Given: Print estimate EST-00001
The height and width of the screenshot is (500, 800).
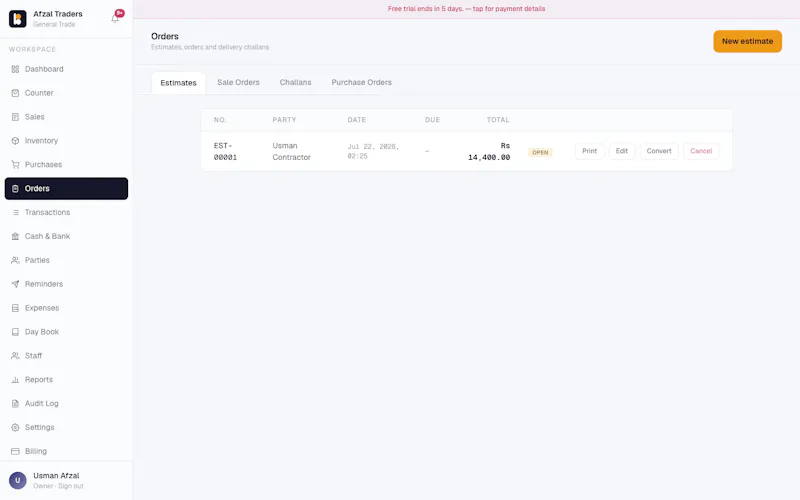Looking at the screenshot, I should tap(589, 151).
